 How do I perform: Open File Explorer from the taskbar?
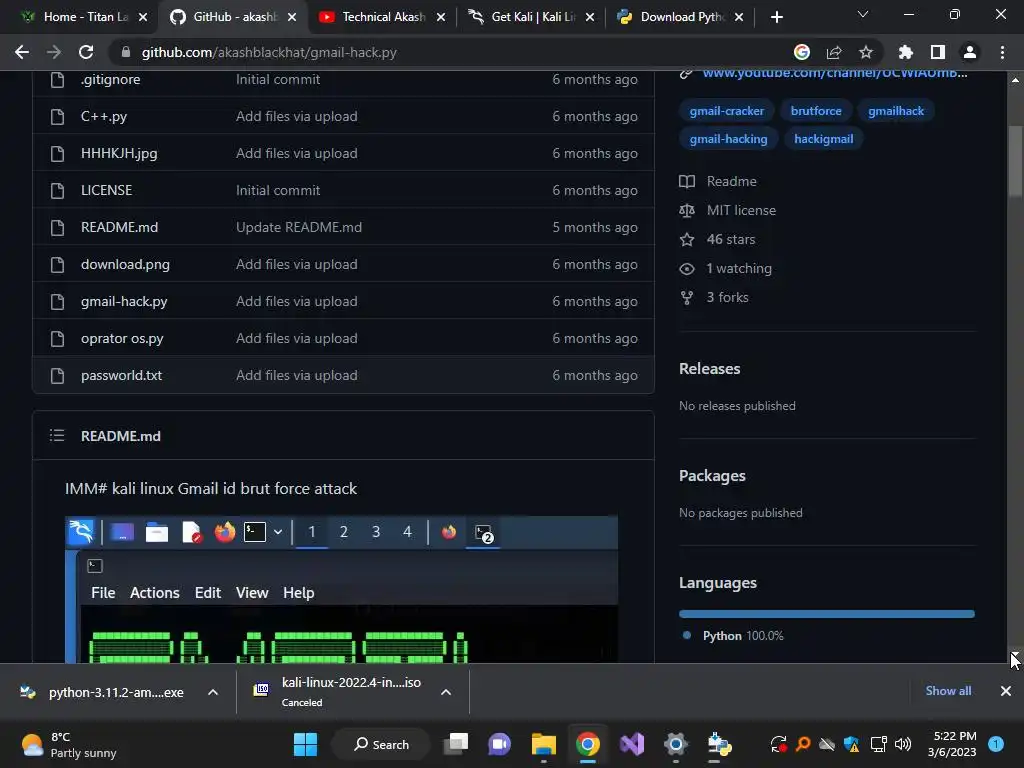click(543, 744)
